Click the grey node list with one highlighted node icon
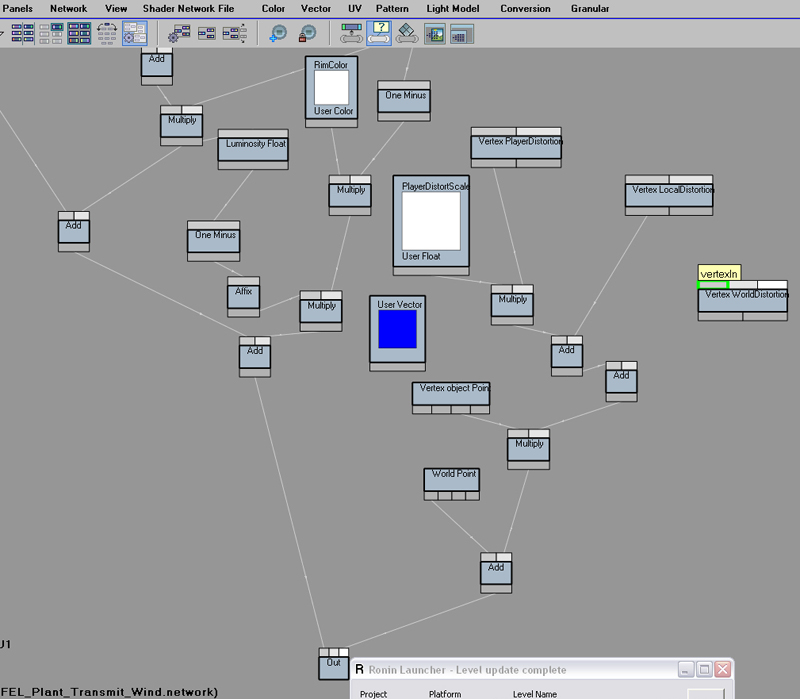 click(x=51, y=33)
